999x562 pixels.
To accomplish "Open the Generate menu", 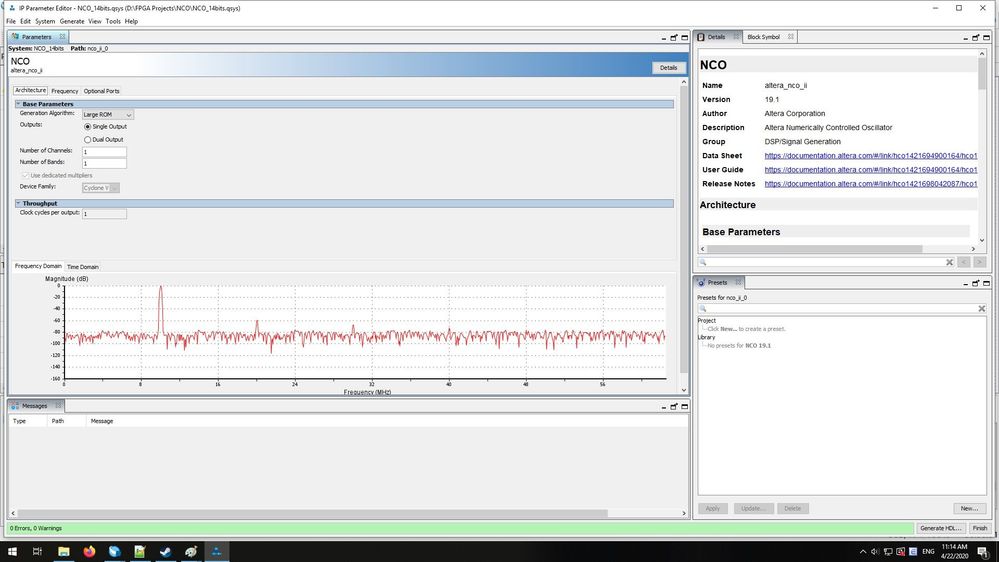I will [72, 21].
